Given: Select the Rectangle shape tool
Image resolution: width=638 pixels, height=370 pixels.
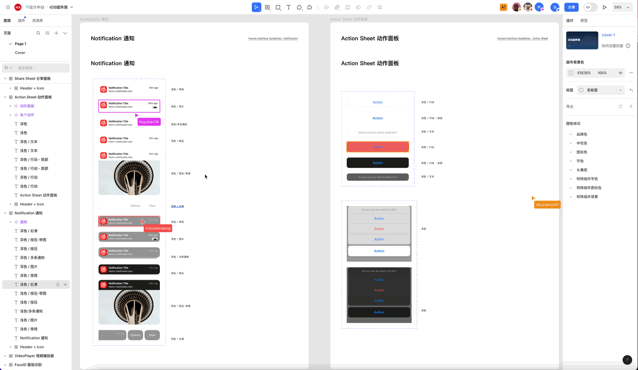Looking at the screenshot, I should pos(278,7).
